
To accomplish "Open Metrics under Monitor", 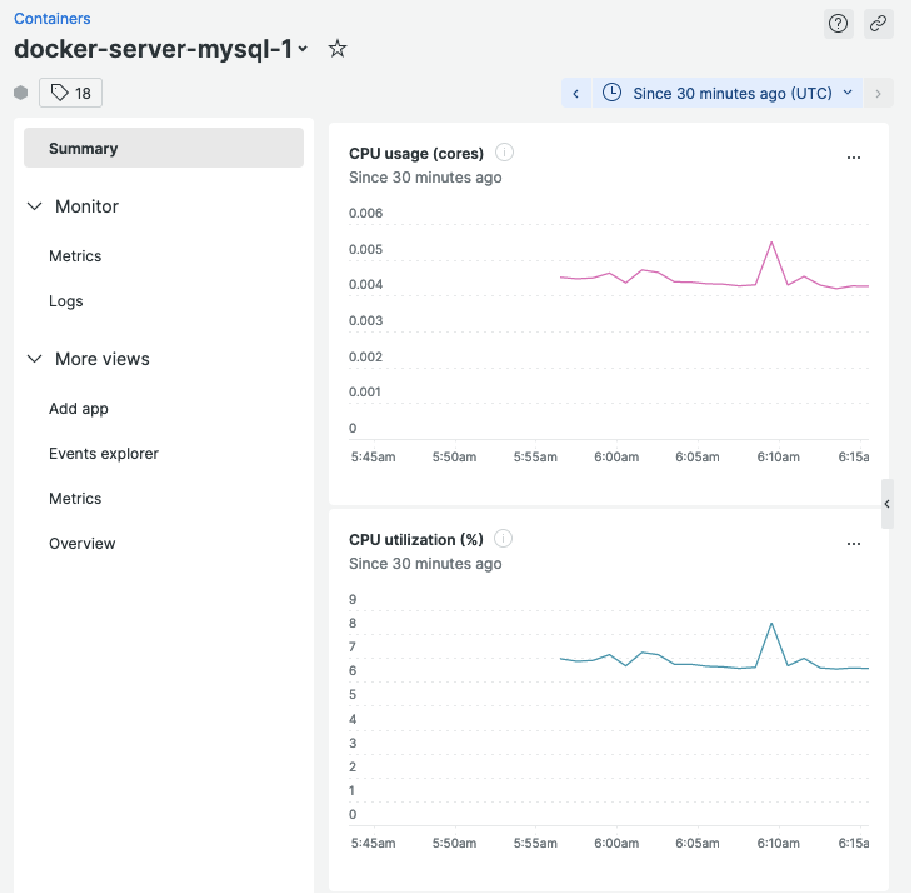I will [75, 256].
